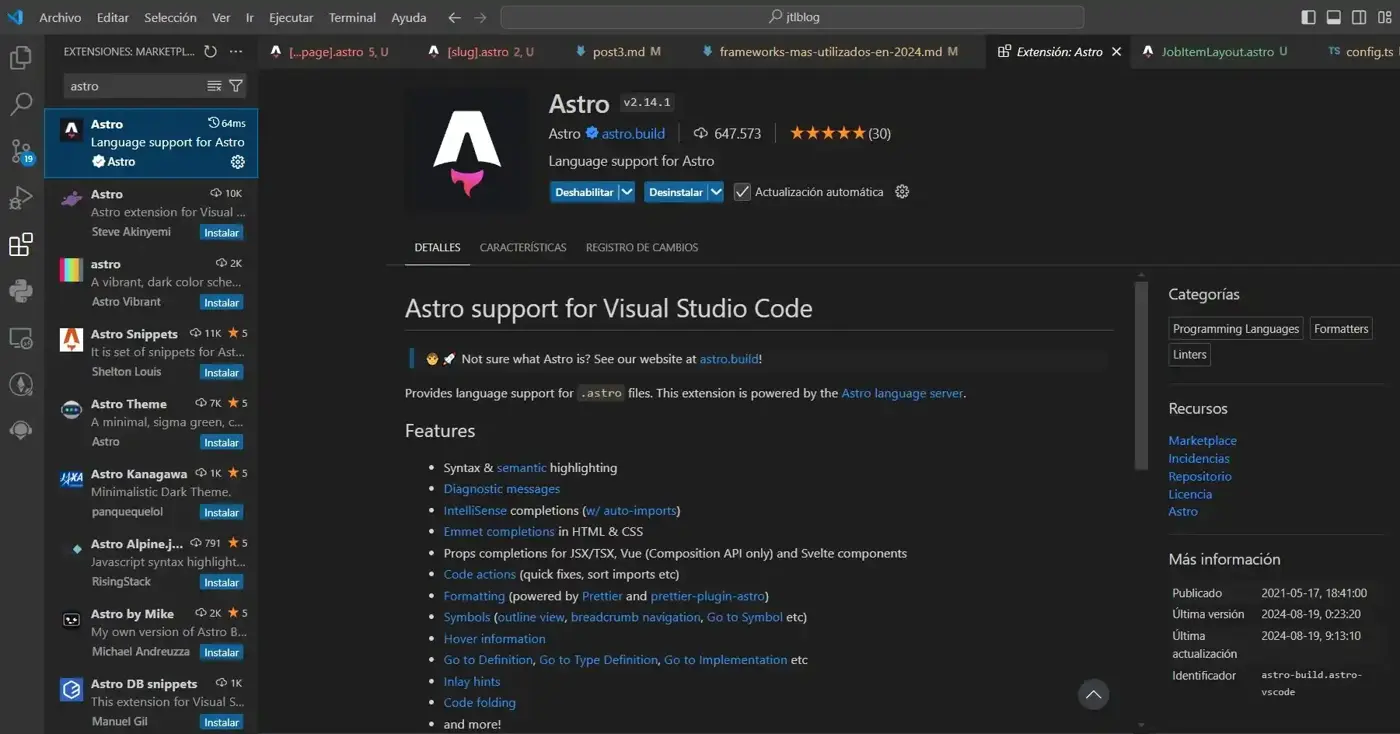Click the Desinstalar button
Screen dimensions: 1400x734
point(676,192)
